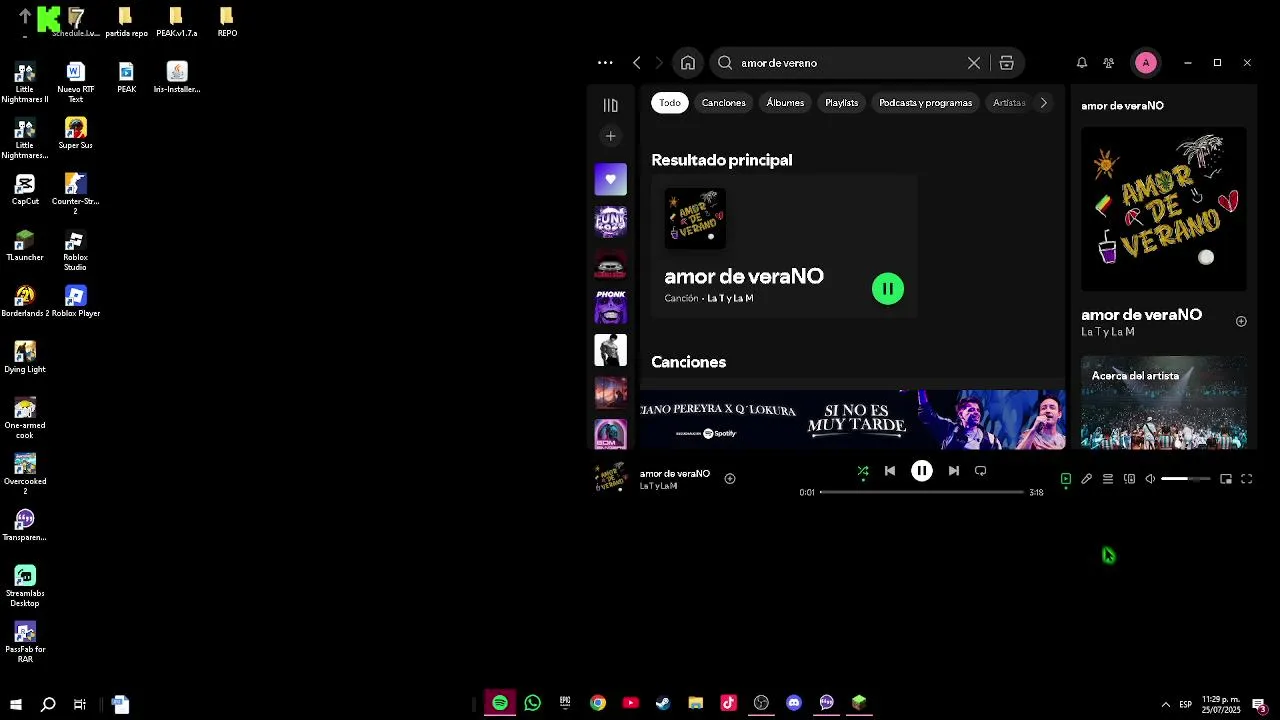Image resolution: width=1280 pixels, height=720 pixels.
Task: Open the PHONK playlist in sidebar
Action: click(x=610, y=307)
